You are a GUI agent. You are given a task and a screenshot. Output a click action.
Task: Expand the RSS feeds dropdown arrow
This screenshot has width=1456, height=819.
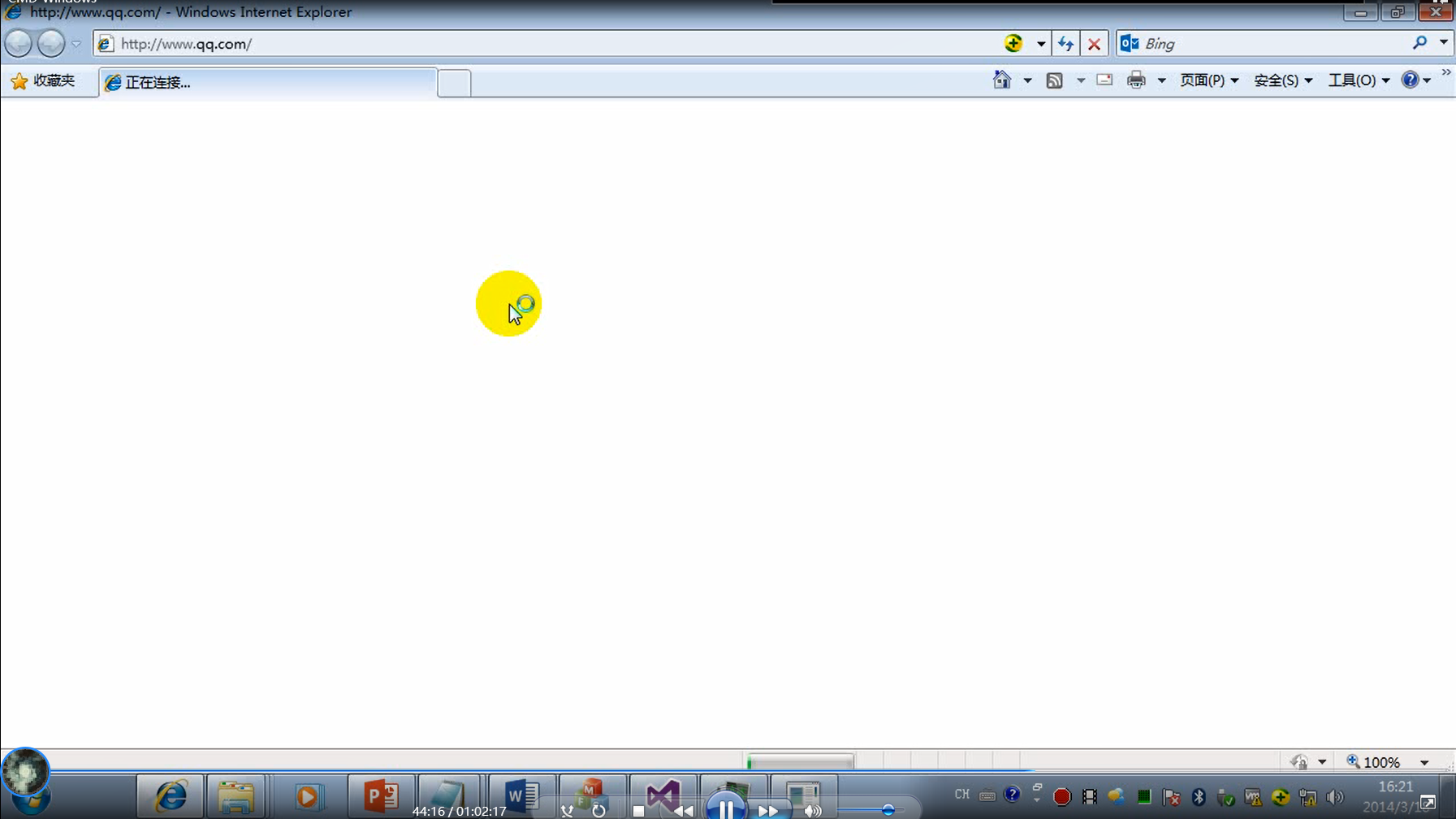coord(1080,80)
